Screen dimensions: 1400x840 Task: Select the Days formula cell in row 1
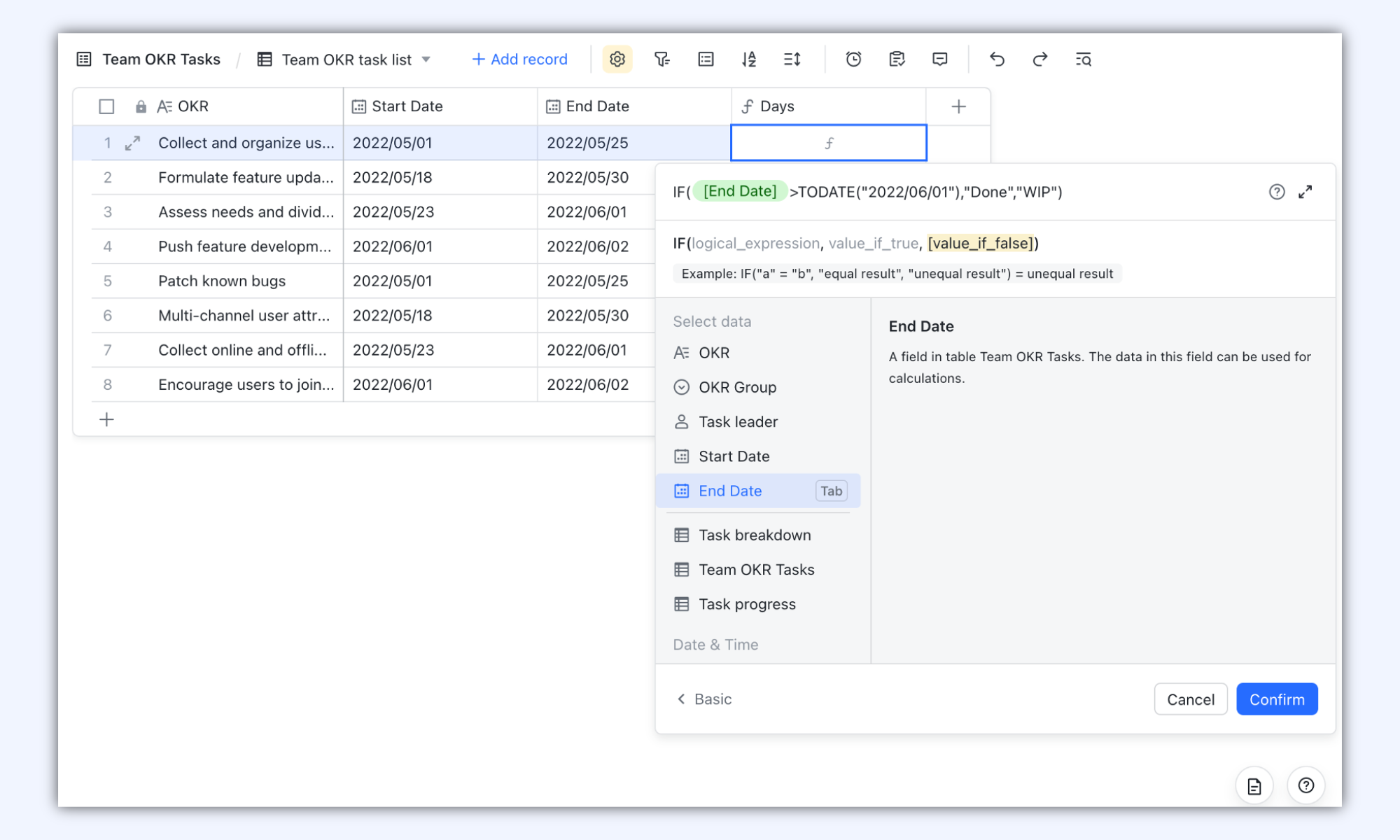tap(829, 143)
